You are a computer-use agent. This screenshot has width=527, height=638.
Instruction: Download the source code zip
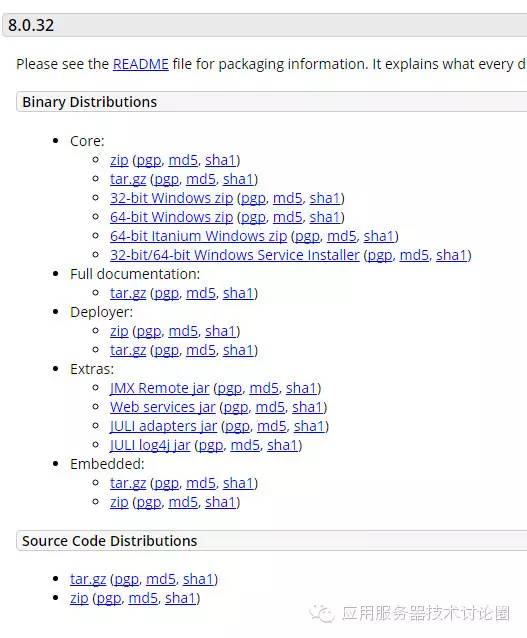(x=79, y=598)
